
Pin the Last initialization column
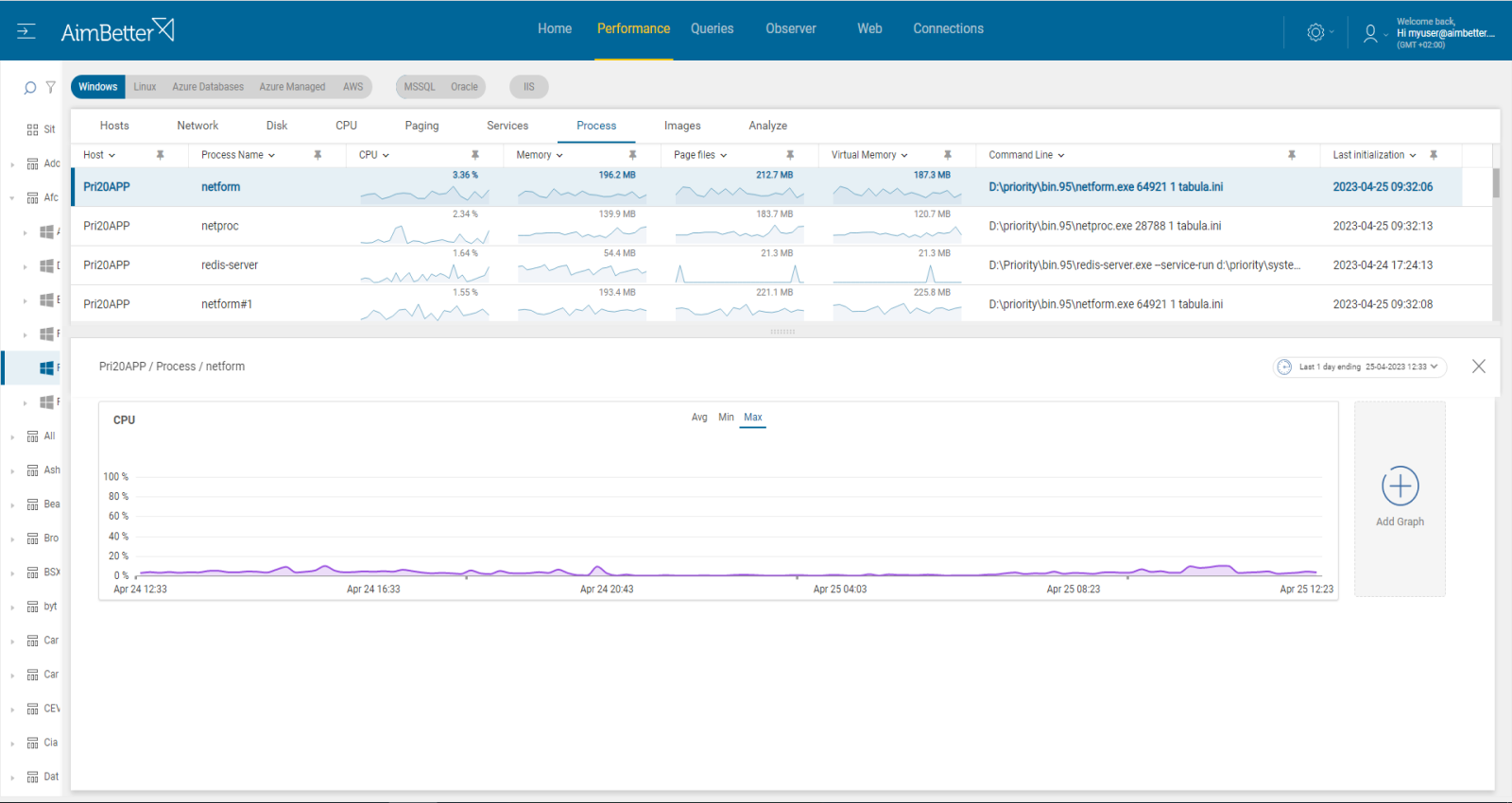tap(1434, 155)
